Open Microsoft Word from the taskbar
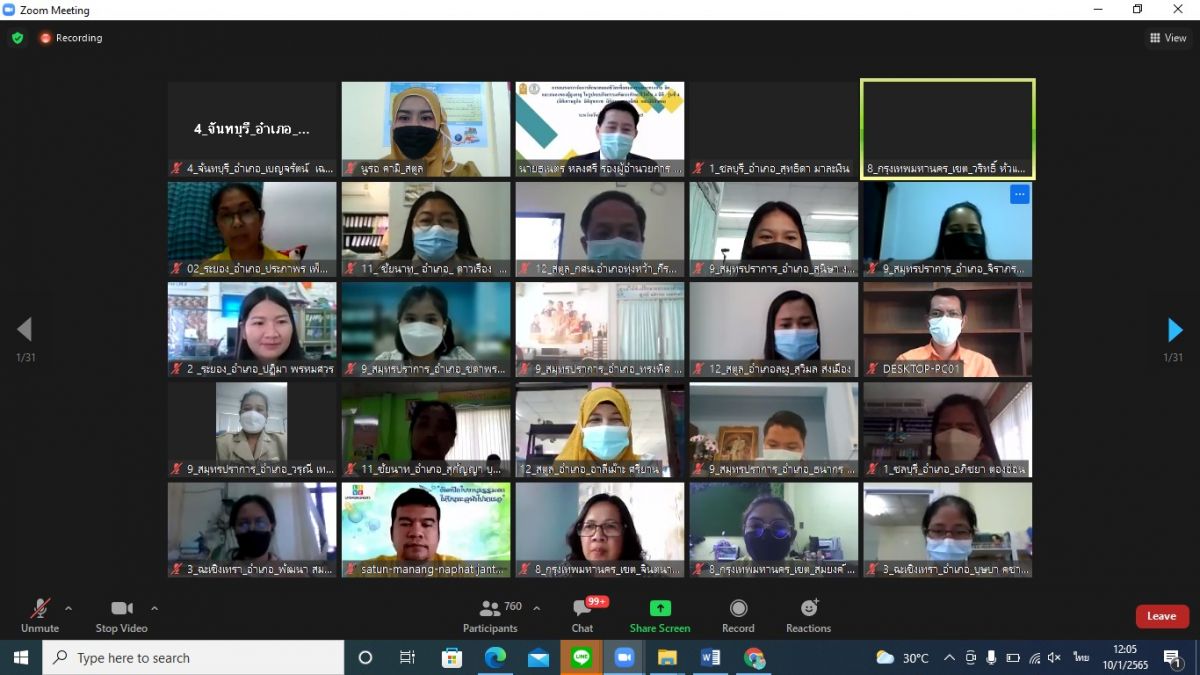Screen dimensions: 1200x675 click(x=710, y=657)
